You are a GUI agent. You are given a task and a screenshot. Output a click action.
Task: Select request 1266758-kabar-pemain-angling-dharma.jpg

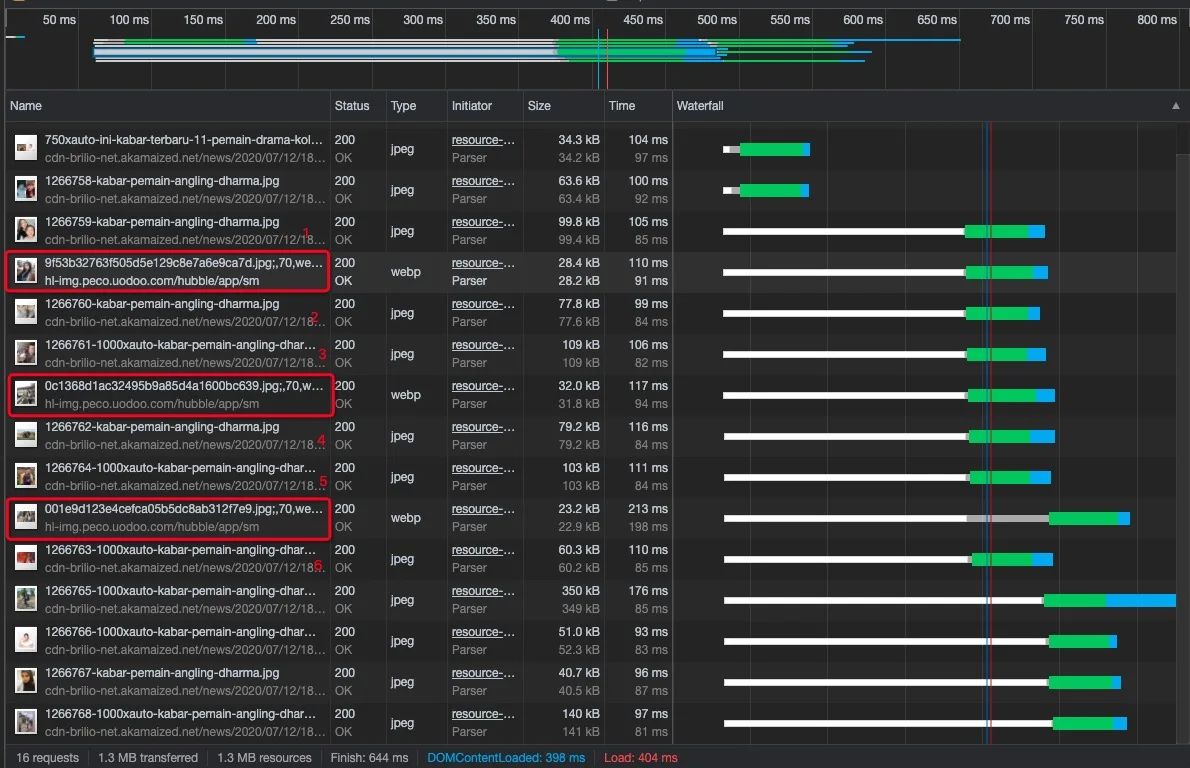pos(162,181)
